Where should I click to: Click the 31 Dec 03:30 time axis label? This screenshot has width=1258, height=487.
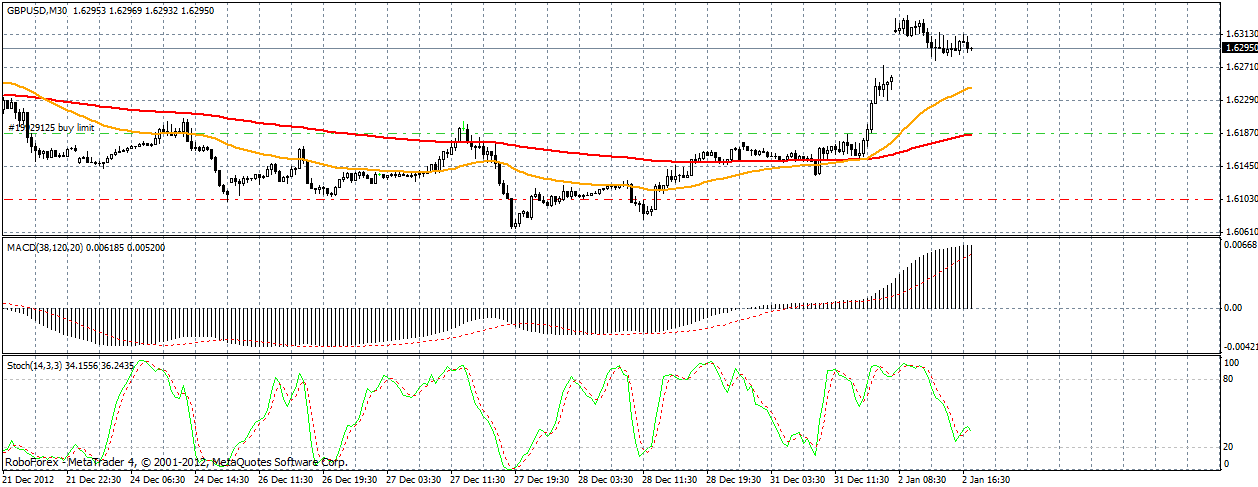coord(800,480)
